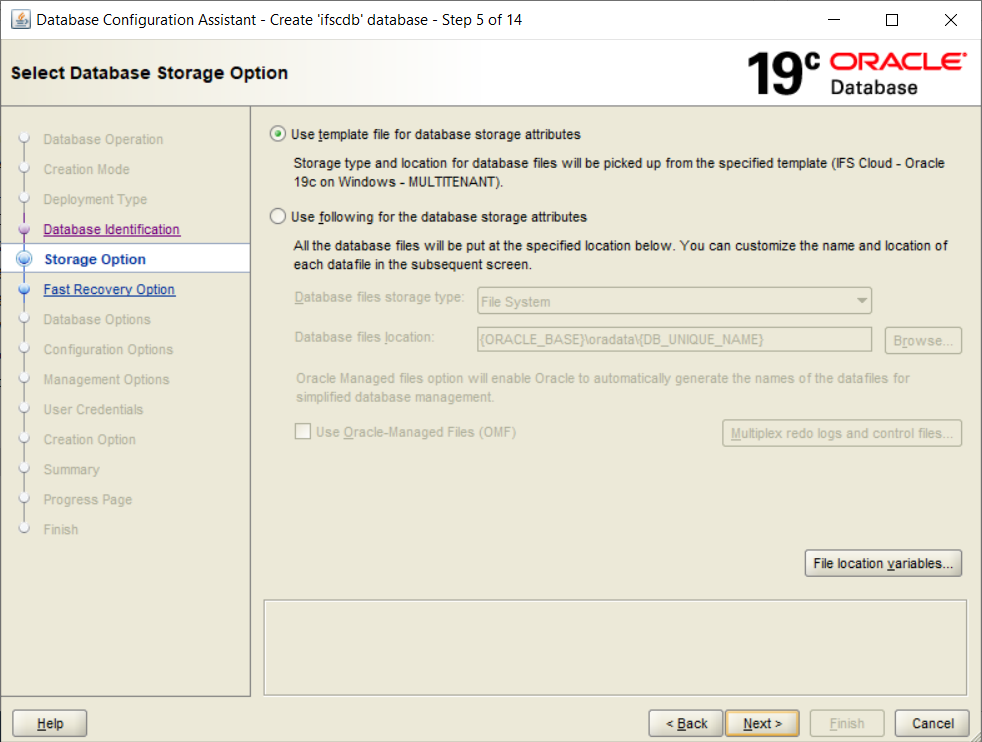Open File location variables dialog
The height and width of the screenshot is (742, 982).
tap(883, 564)
